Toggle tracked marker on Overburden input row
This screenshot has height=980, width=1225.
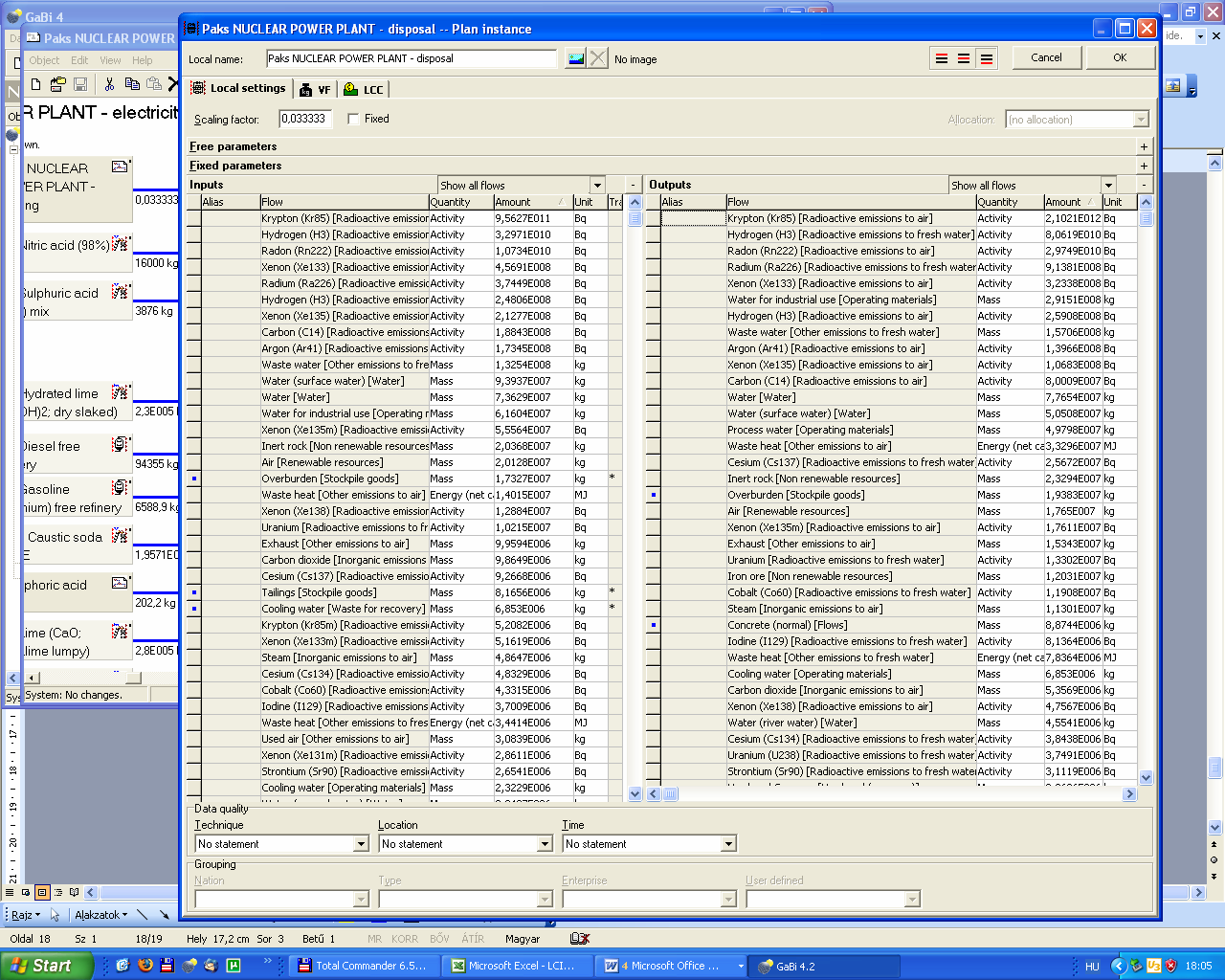[x=193, y=479]
